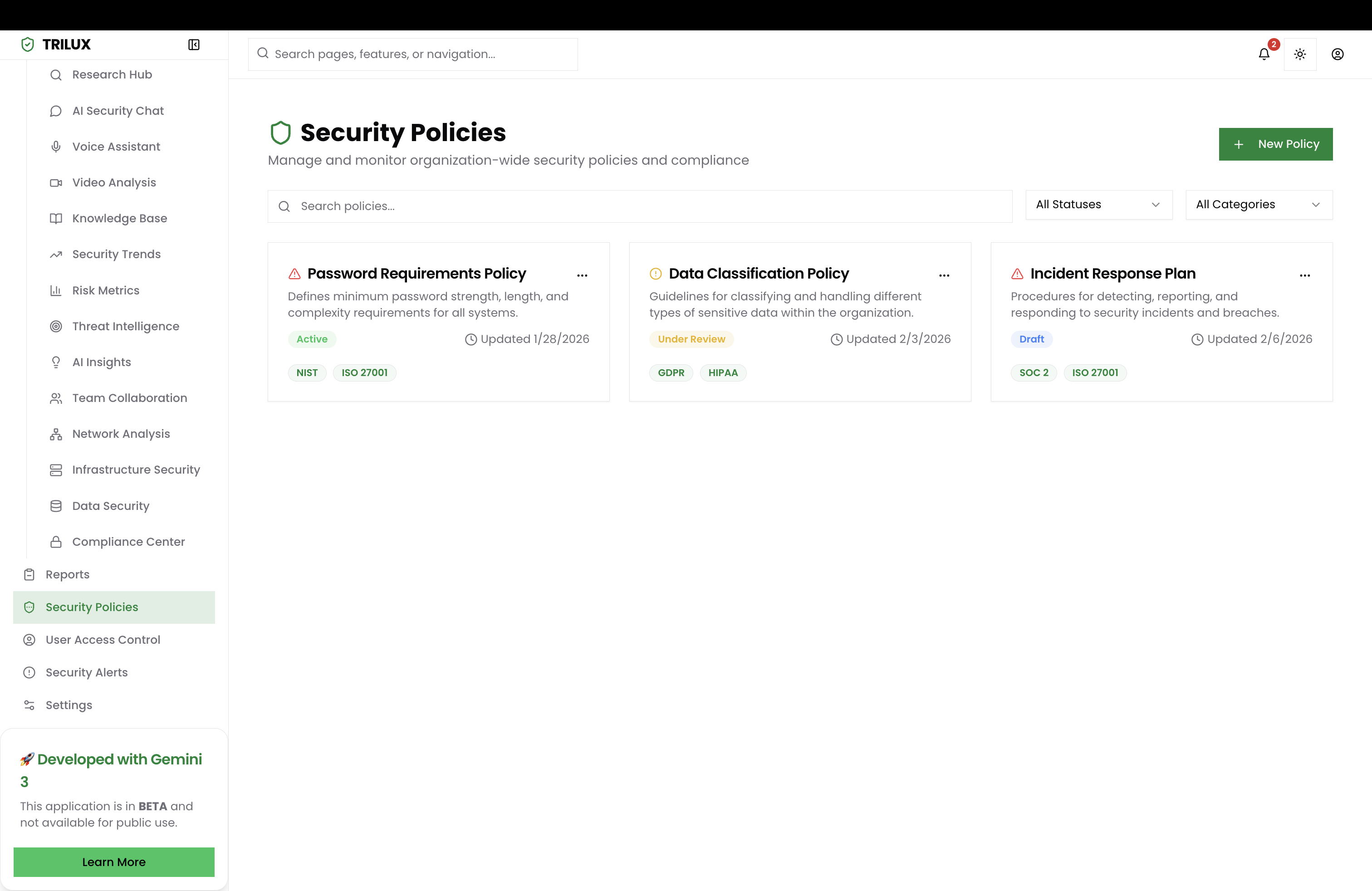Viewport: 1372px width, 891px height.
Task: Click the Search policies input field
Action: (640, 206)
